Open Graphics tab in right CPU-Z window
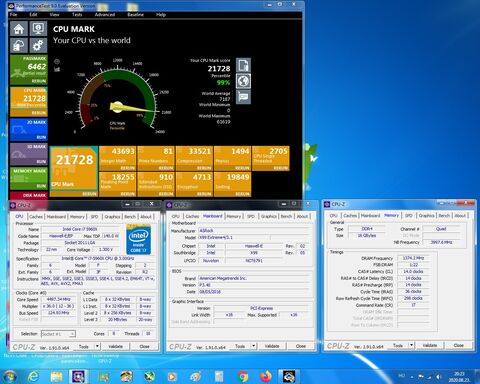The image size is (480, 384). (426, 216)
